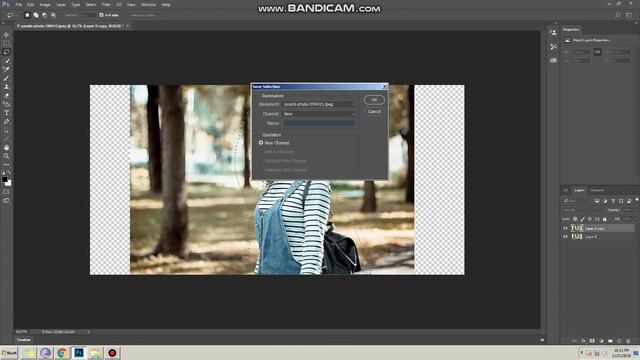Viewport: 640px width, 360px height.
Task: Click Add to Selection option icon
Action: [x=36, y=15]
